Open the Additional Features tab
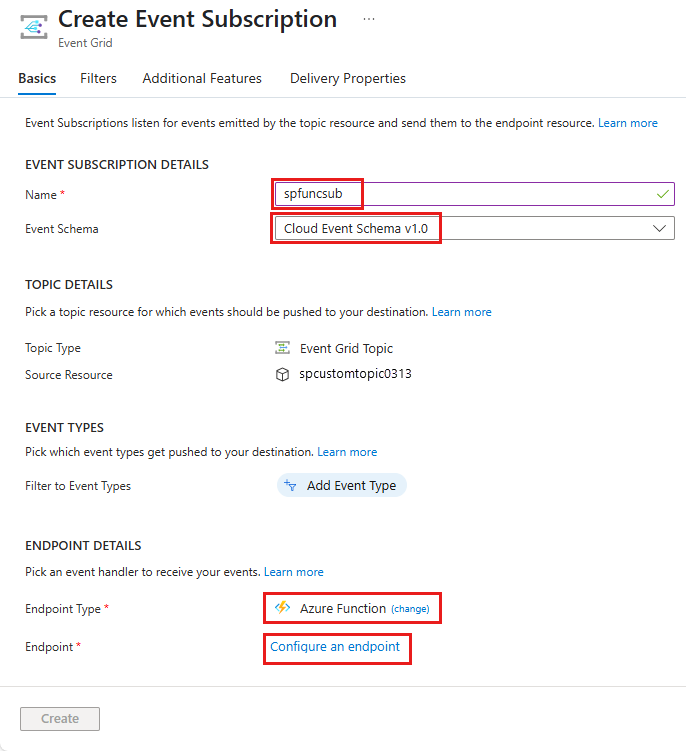Screen dimensions: 686x751 pyautogui.click(x=202, y=78)
